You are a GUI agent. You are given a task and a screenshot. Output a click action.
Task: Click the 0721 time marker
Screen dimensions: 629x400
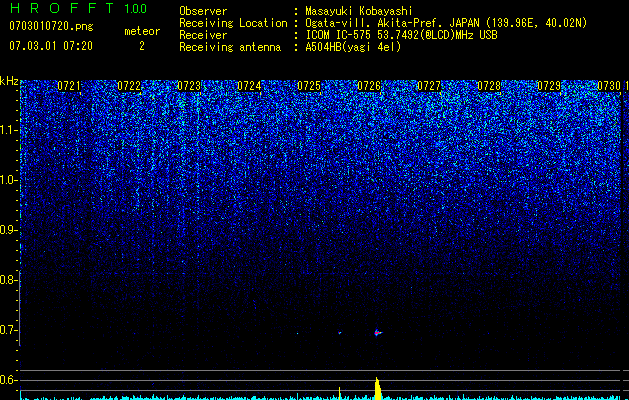coord(69,86)
